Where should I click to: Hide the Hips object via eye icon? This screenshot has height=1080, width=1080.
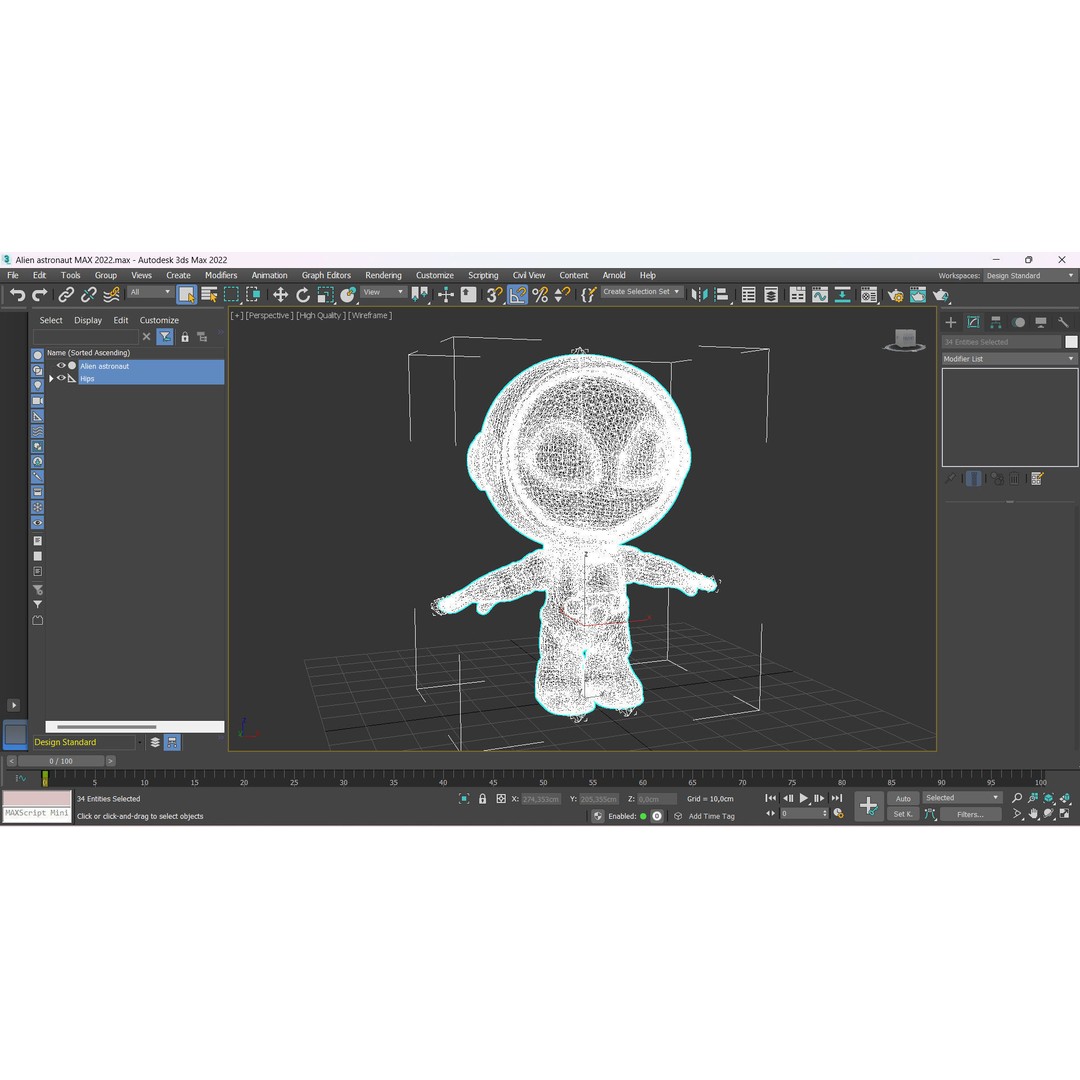point(61,378)
